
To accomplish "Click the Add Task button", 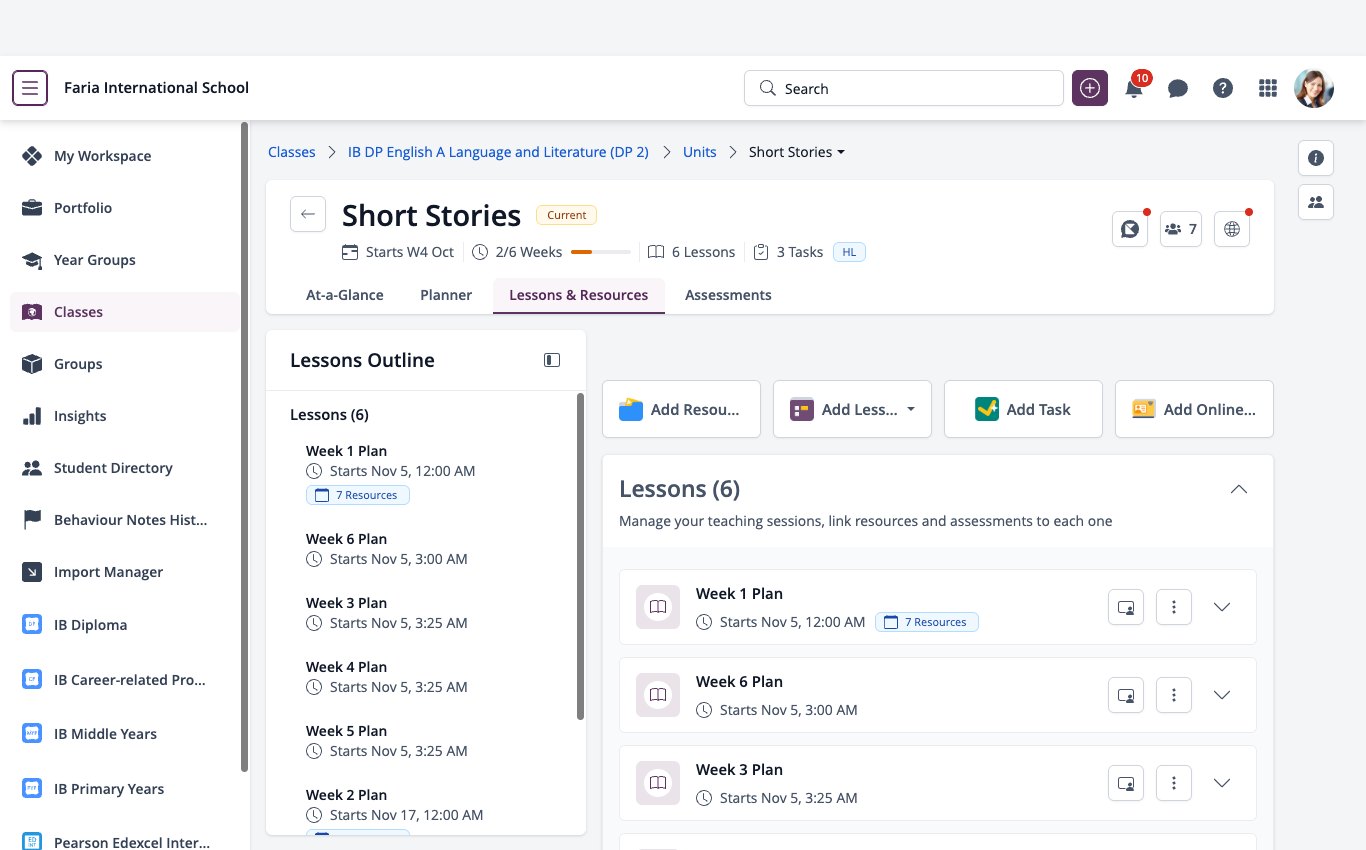I will point(1023,409).
